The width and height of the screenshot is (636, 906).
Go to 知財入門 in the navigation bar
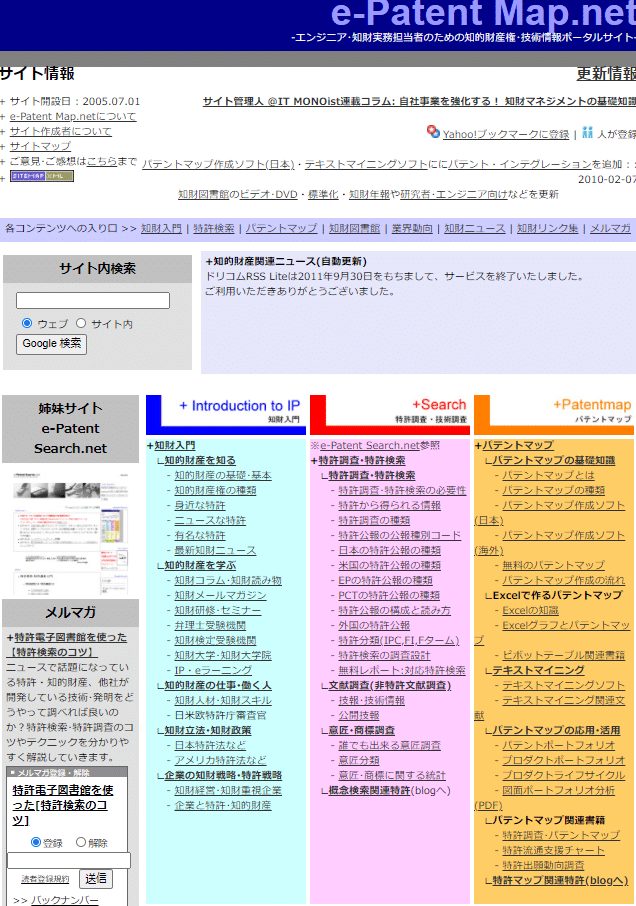tap(161, 228)
